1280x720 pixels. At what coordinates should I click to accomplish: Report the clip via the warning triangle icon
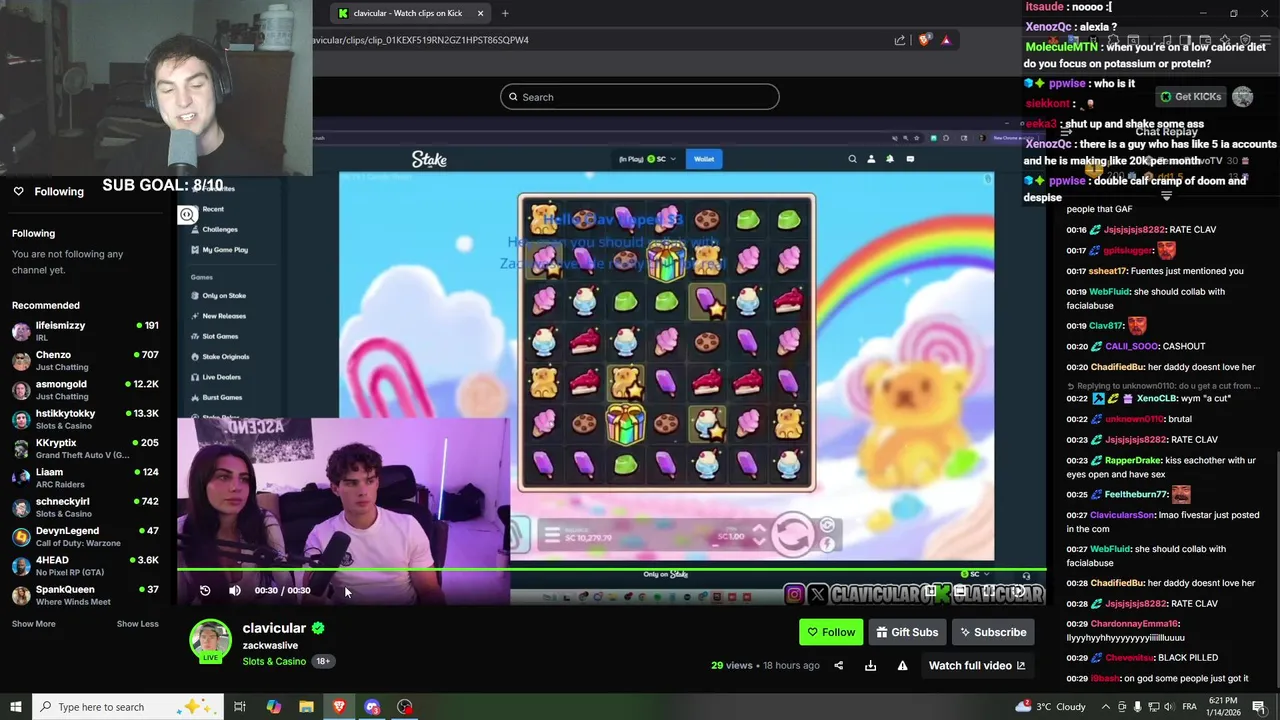pos(902,665)
